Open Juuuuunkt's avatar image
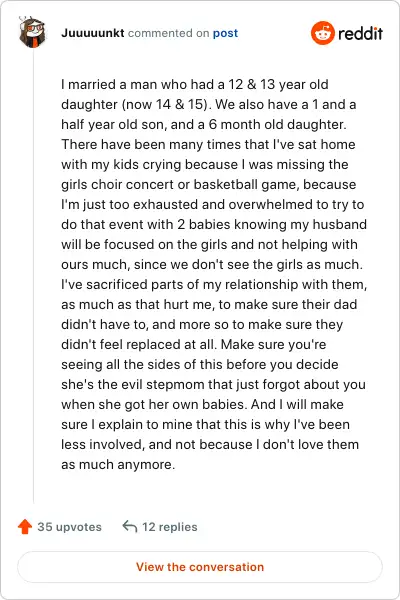 click(33, 32)
